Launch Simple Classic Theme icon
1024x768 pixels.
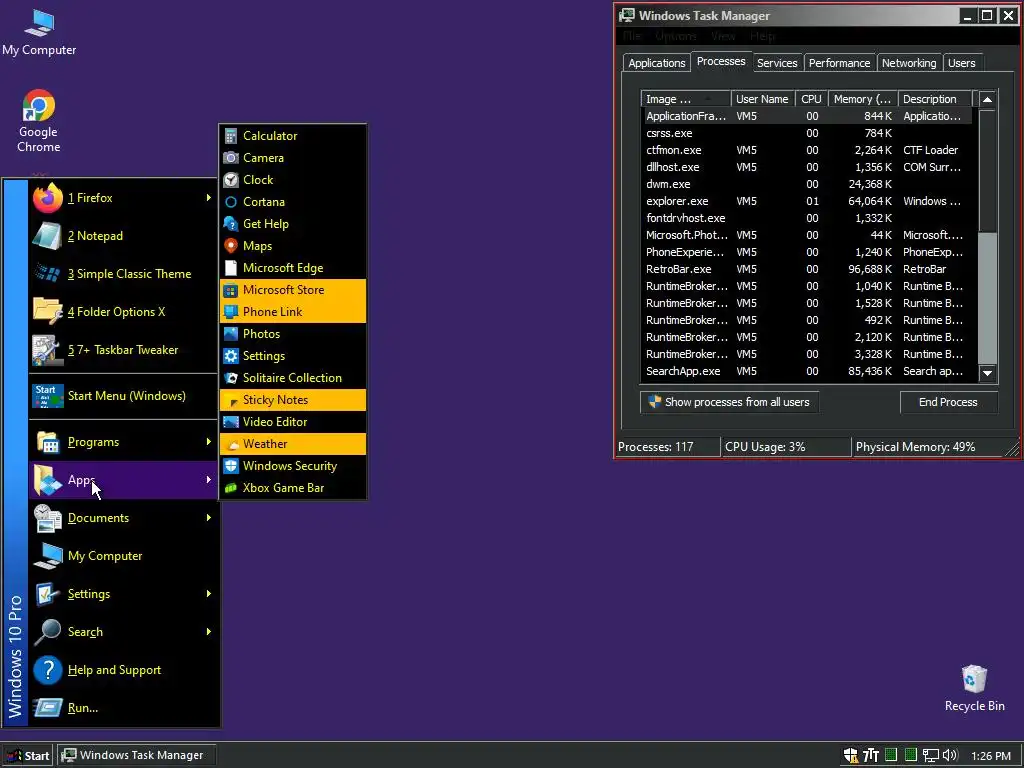coord(47,274)
